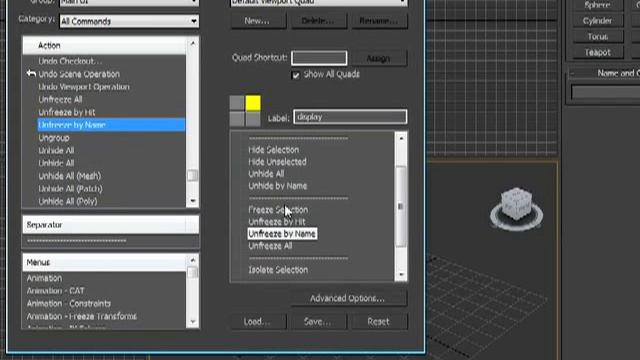The image size is (640, 360).
Task: Select the bottom-right gray quad swatch
Action: click(x=253, y=120)
